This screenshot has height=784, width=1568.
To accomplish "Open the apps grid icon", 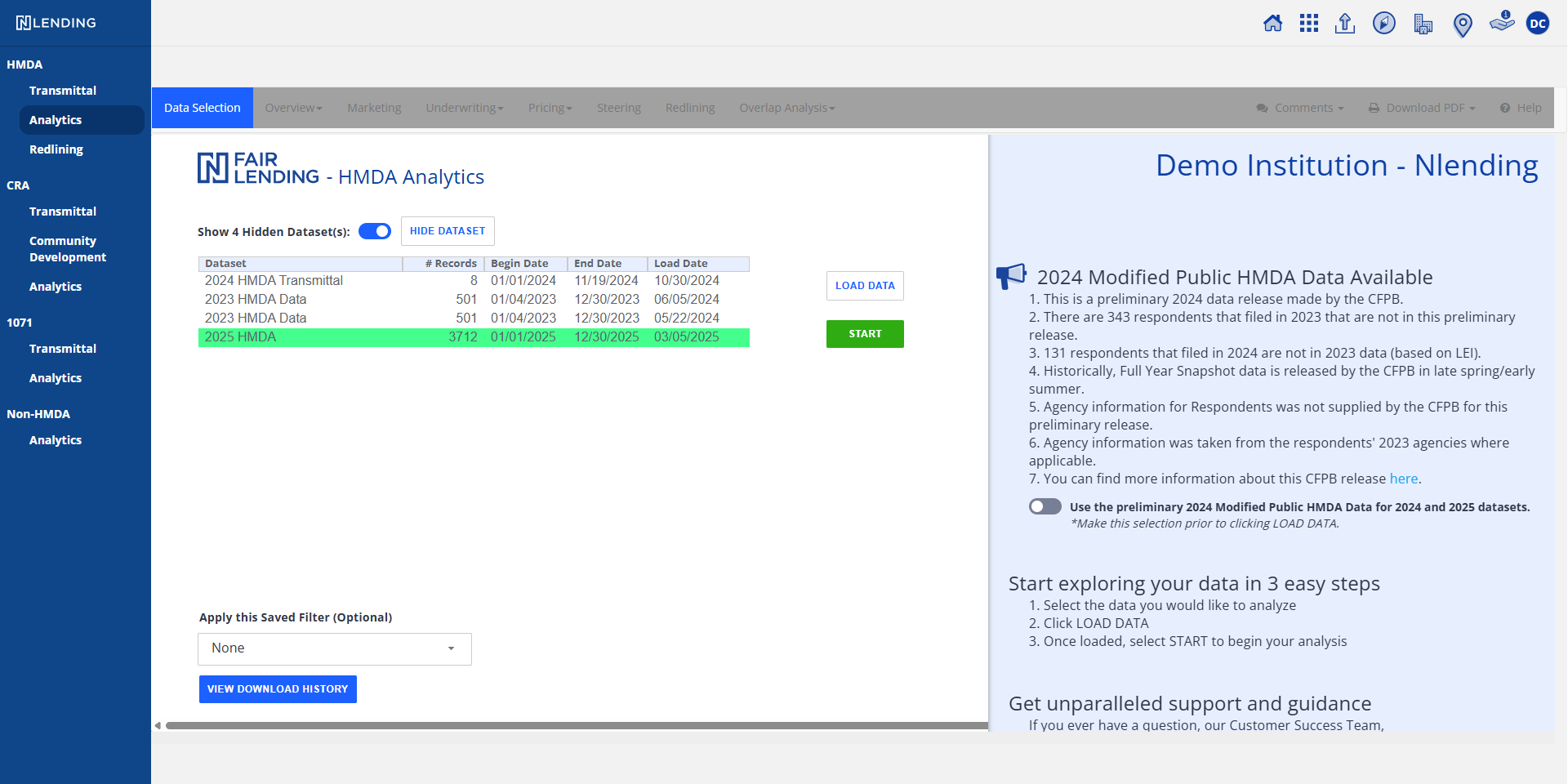I will tap(1309, 23).
